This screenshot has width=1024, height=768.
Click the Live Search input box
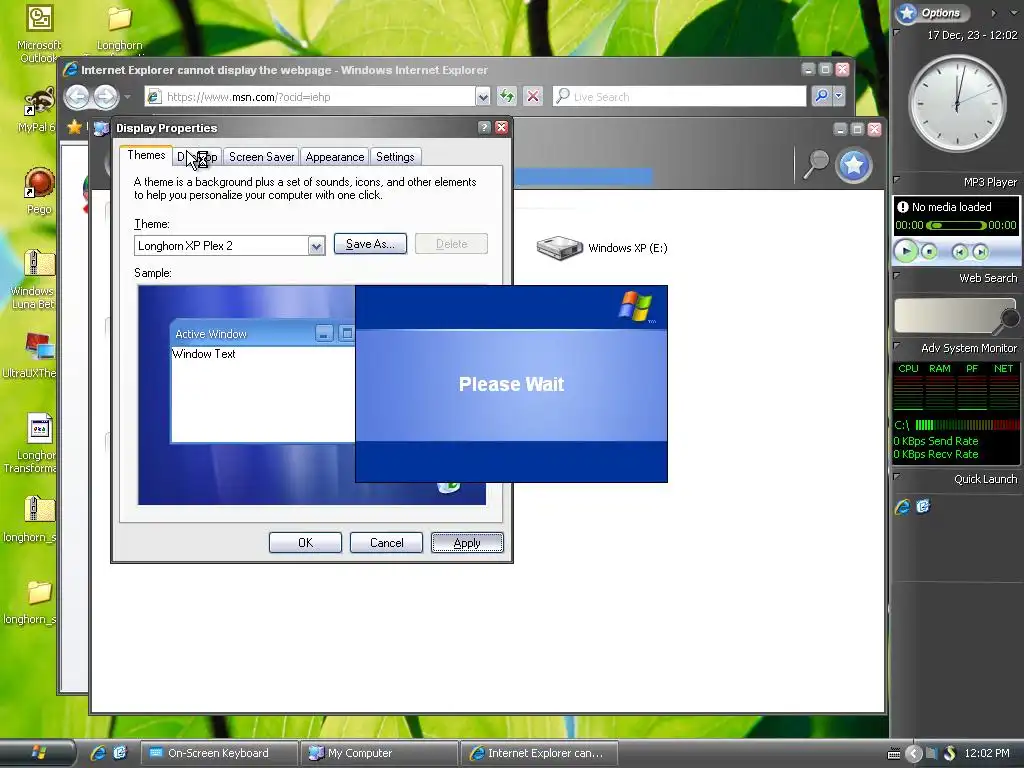[680, 97]
